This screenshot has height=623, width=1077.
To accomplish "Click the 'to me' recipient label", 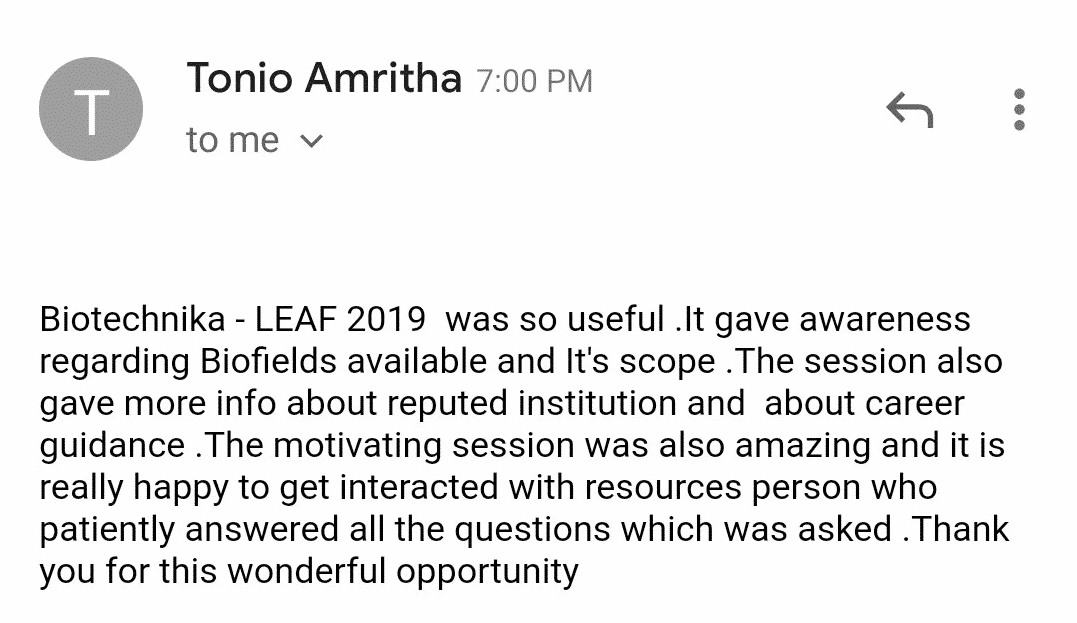I will click(x=232, y=140).
